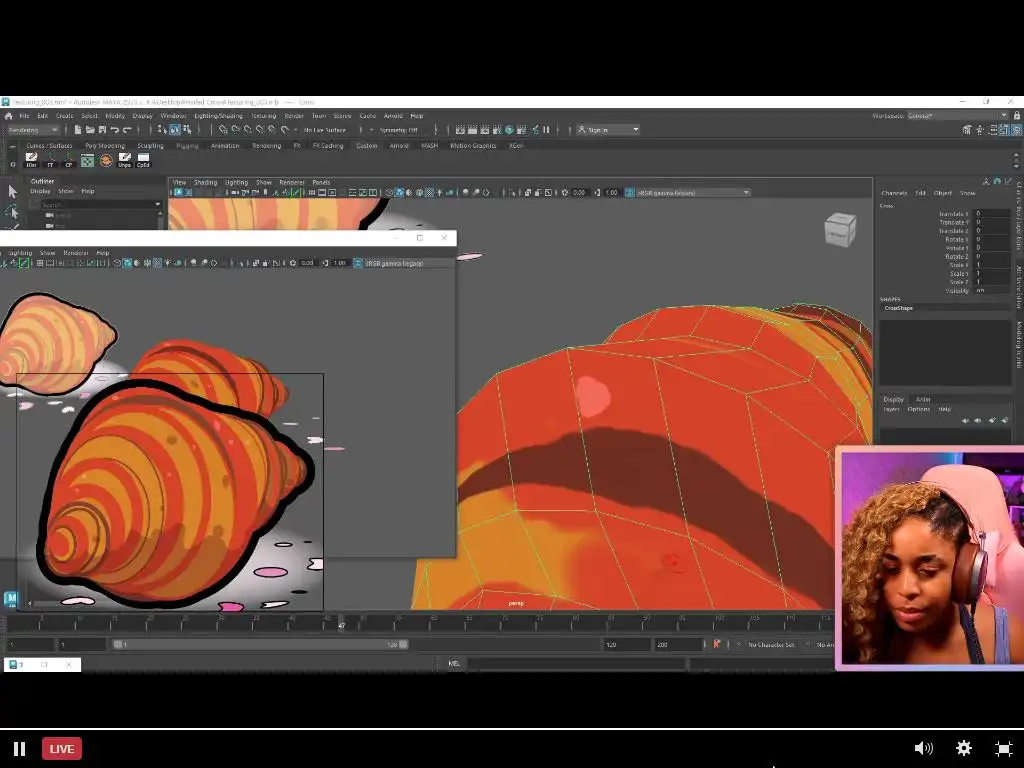
Task: Open the floating panel Renderer menu
Action: [76, 253]
